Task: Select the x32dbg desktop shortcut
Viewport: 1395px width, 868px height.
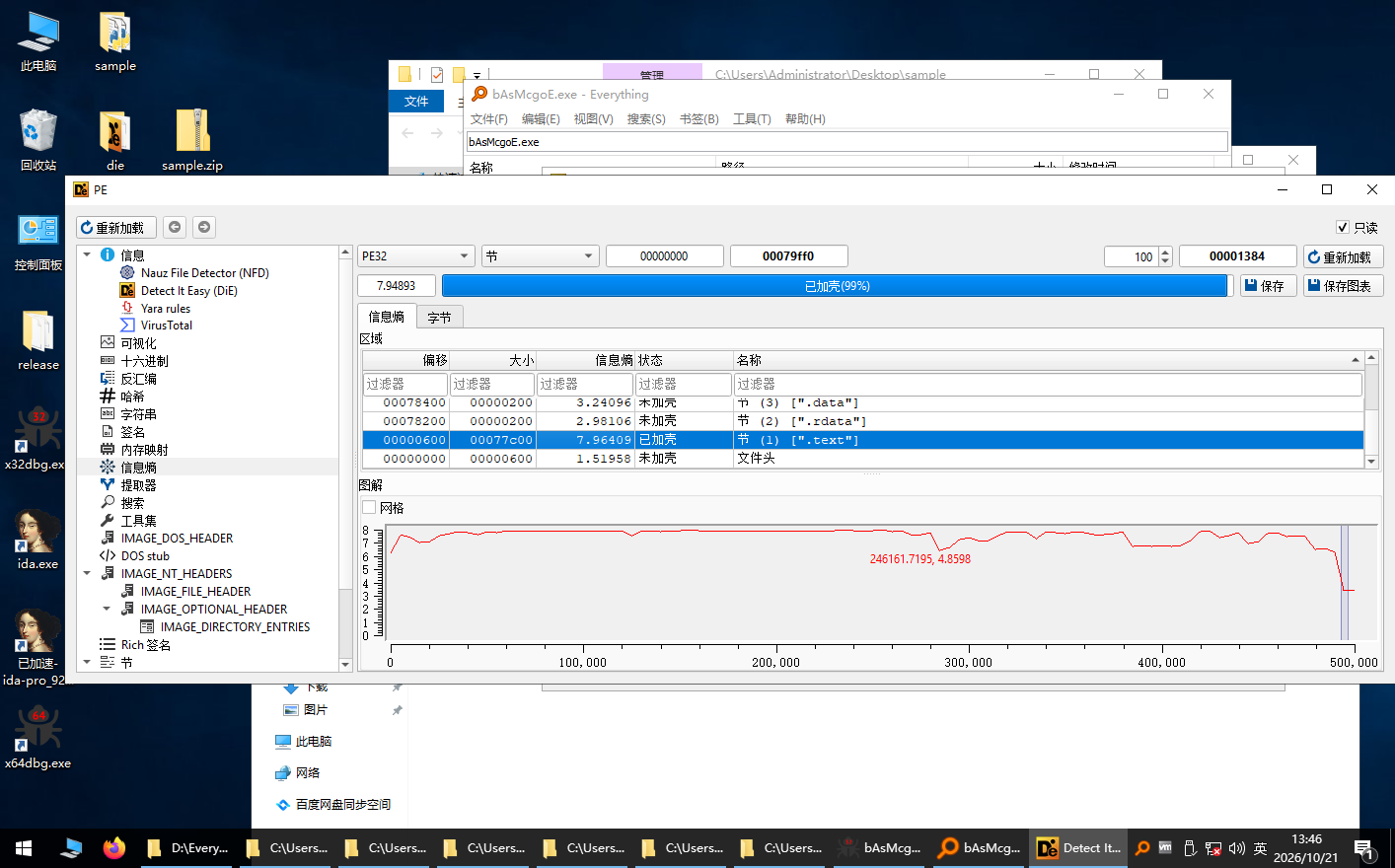Action: 37,439
